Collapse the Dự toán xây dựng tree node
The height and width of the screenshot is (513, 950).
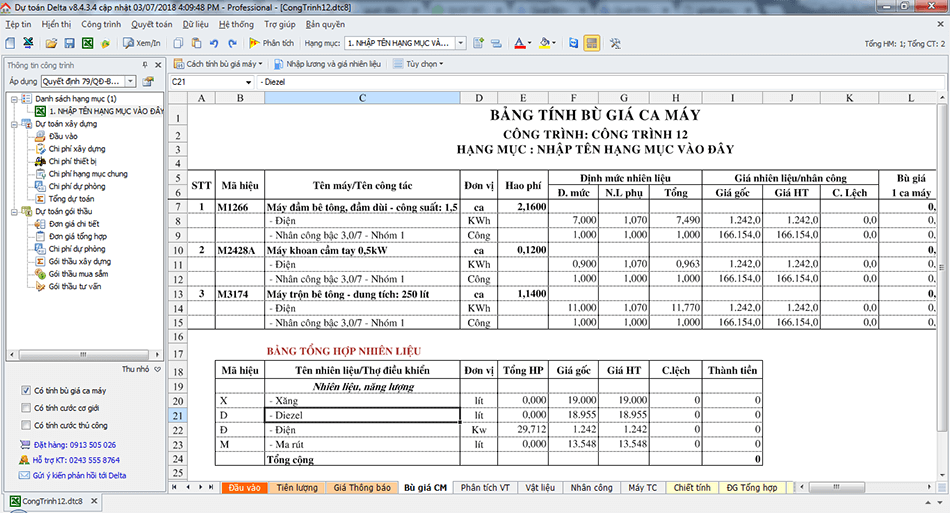pyautogui.click(x=12, y=124)
